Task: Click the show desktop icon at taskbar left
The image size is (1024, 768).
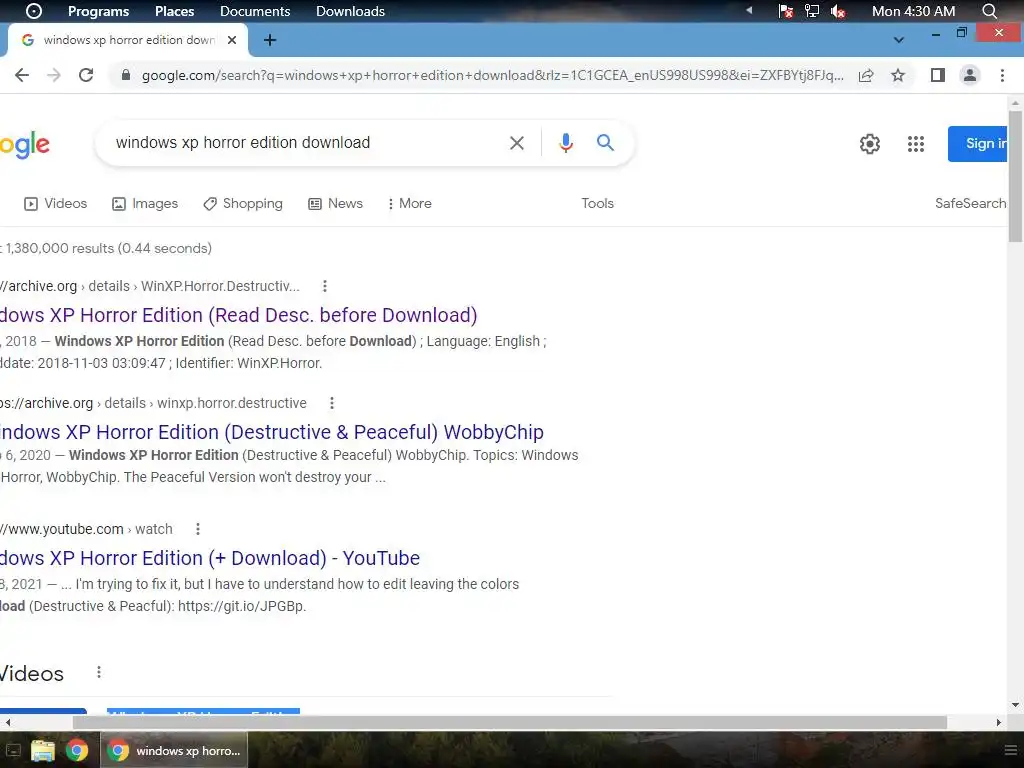Action: (13, 750)
